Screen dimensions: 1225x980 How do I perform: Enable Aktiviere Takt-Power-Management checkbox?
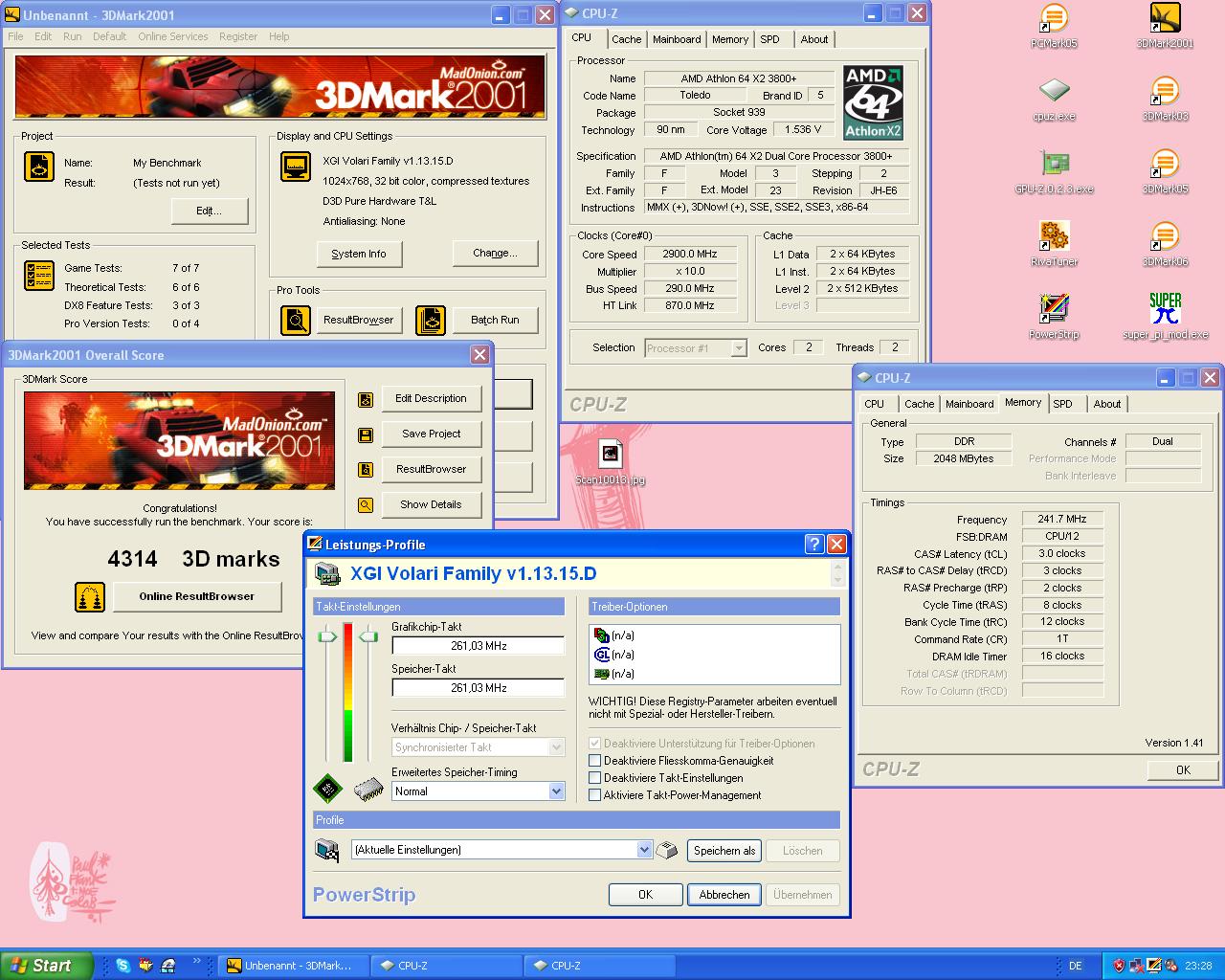point(595,795)
